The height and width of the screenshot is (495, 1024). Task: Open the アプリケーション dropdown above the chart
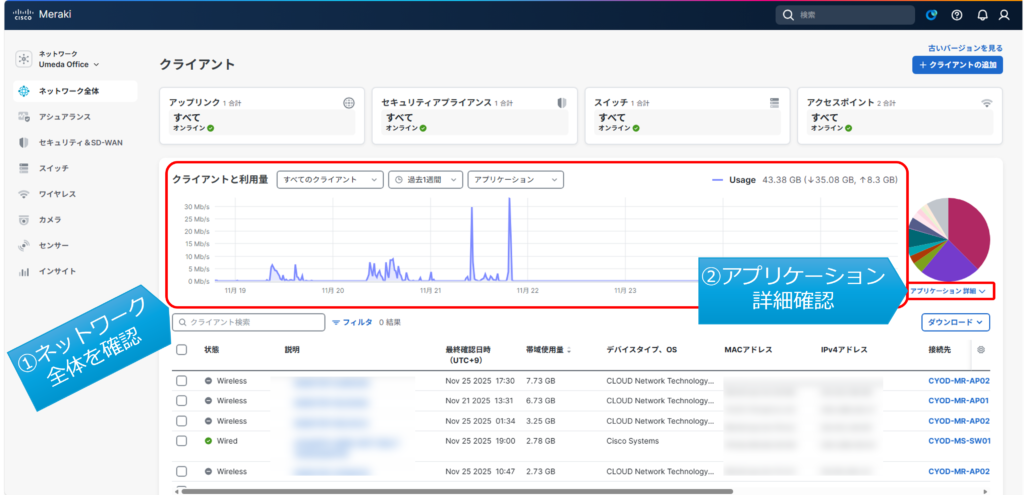pos(516,180)
